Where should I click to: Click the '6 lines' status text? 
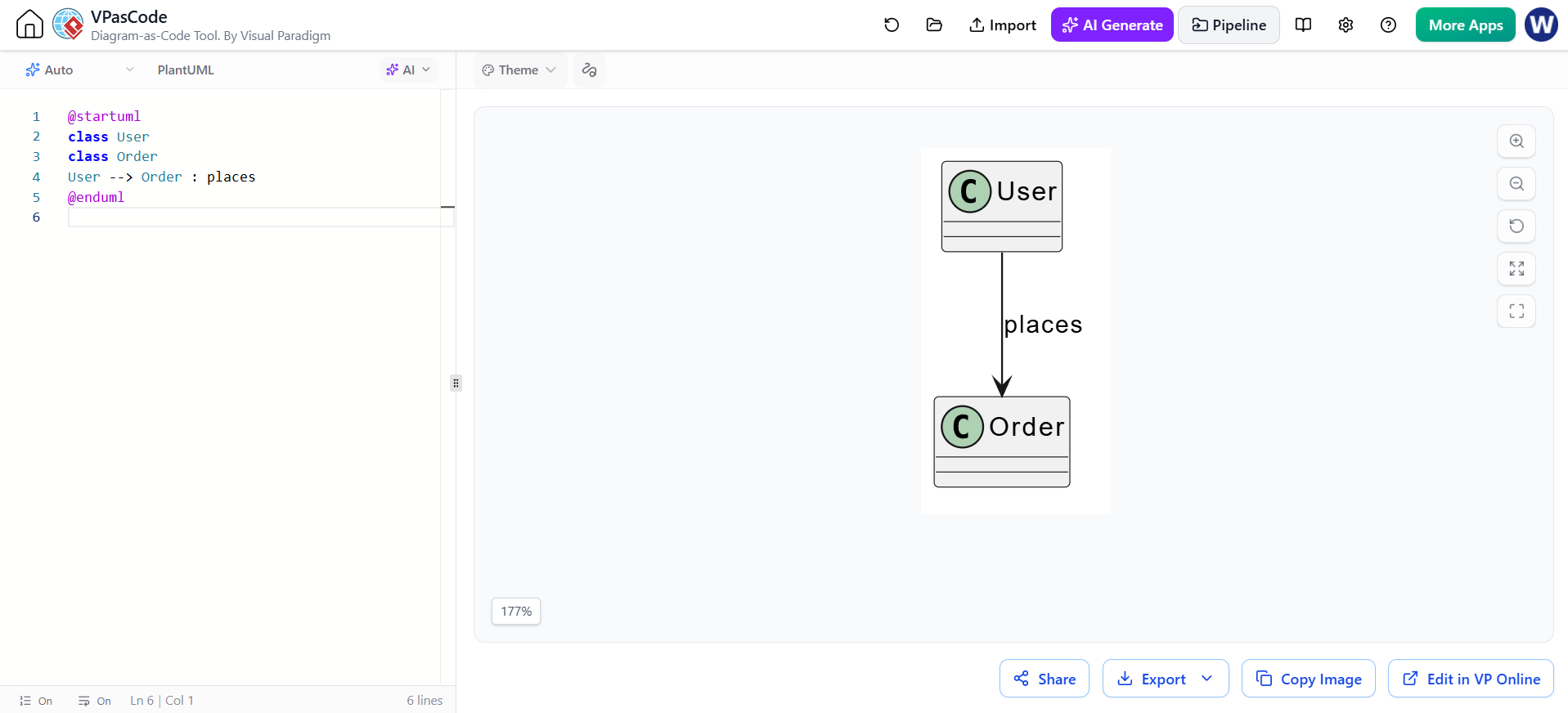[425, 701]
